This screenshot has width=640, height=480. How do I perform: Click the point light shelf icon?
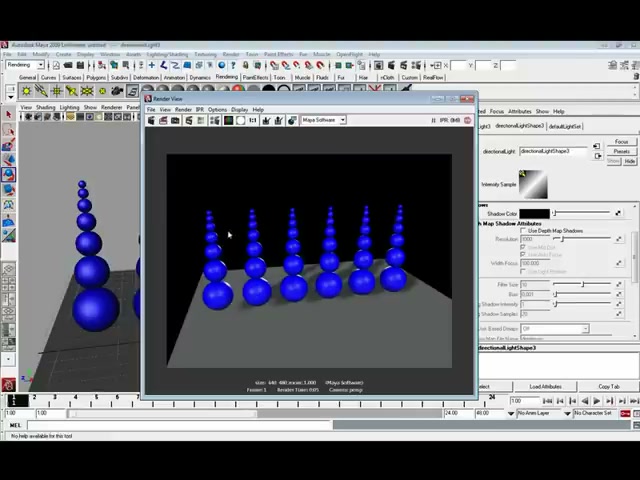point(56,91)
